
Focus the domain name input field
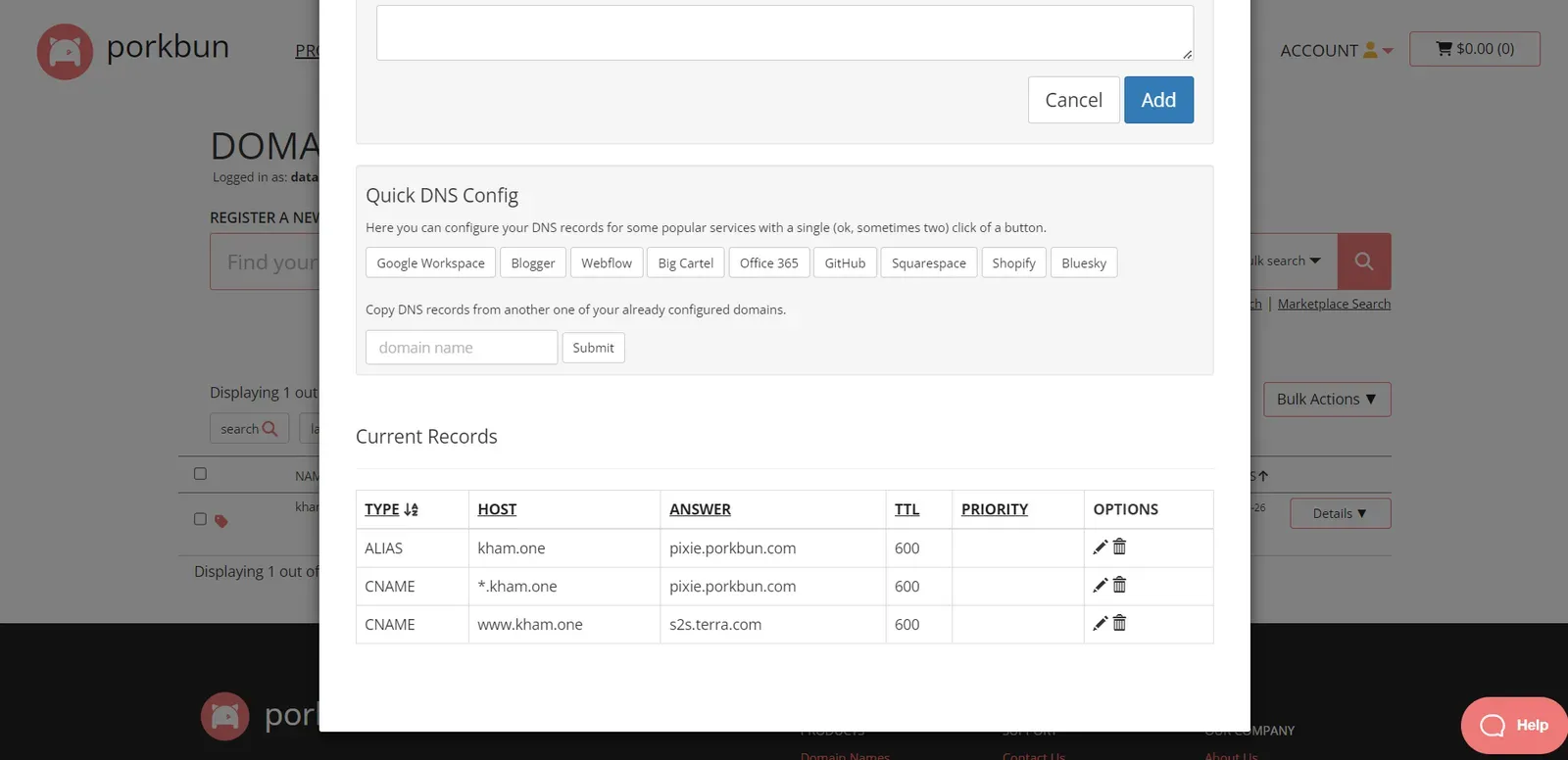pyautogui.click(x=462, y=348)
